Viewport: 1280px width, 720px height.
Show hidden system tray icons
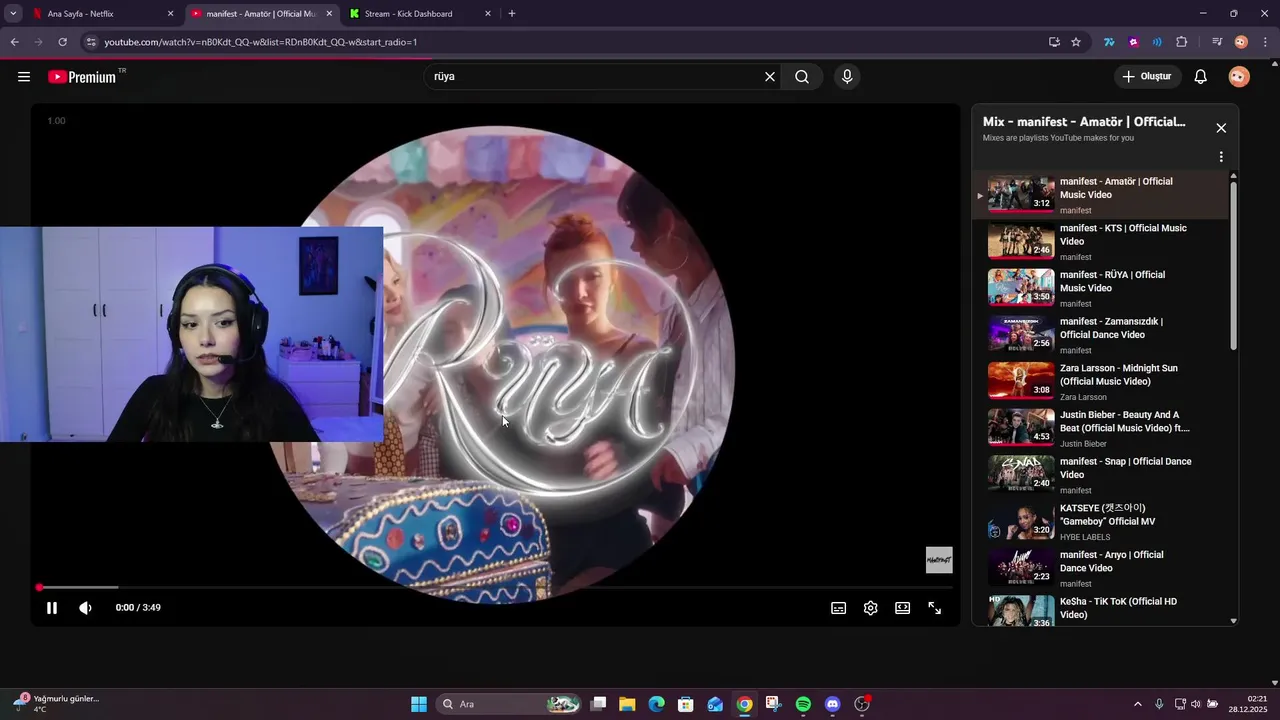[1137, 704]
